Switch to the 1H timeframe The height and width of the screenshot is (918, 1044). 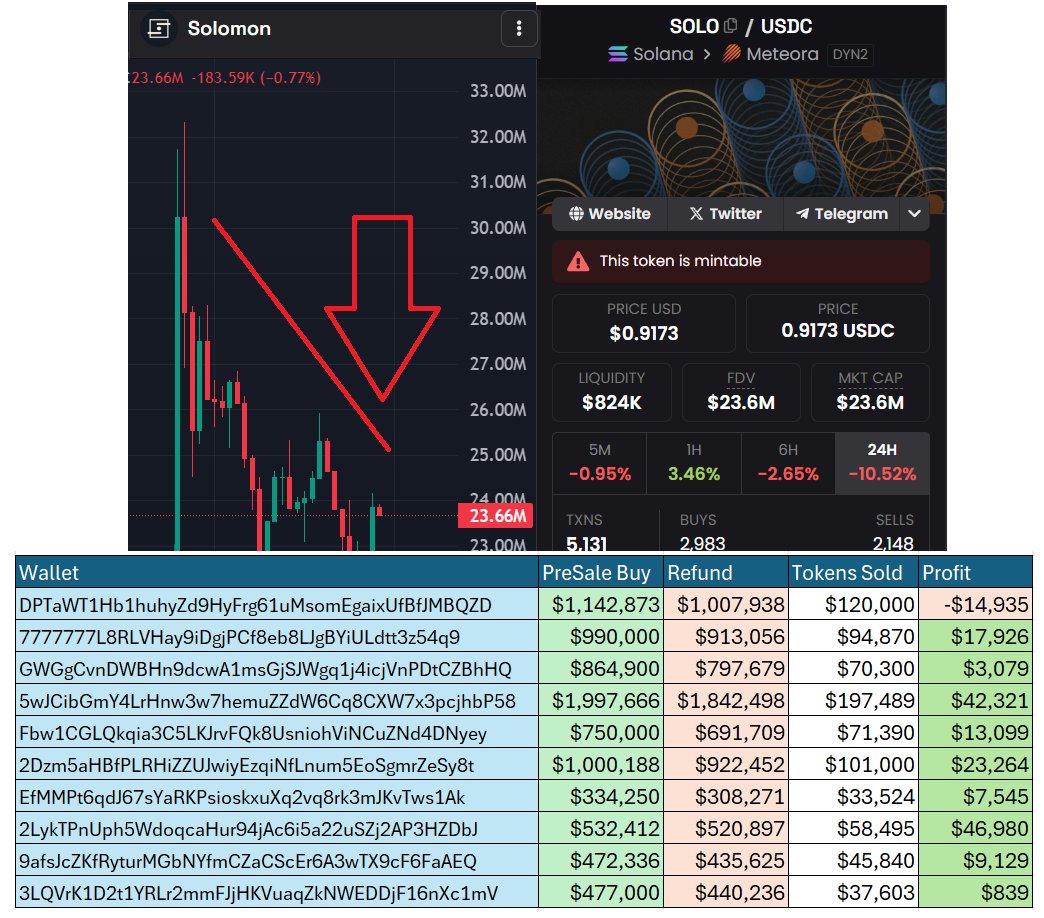tap(693, 460)
